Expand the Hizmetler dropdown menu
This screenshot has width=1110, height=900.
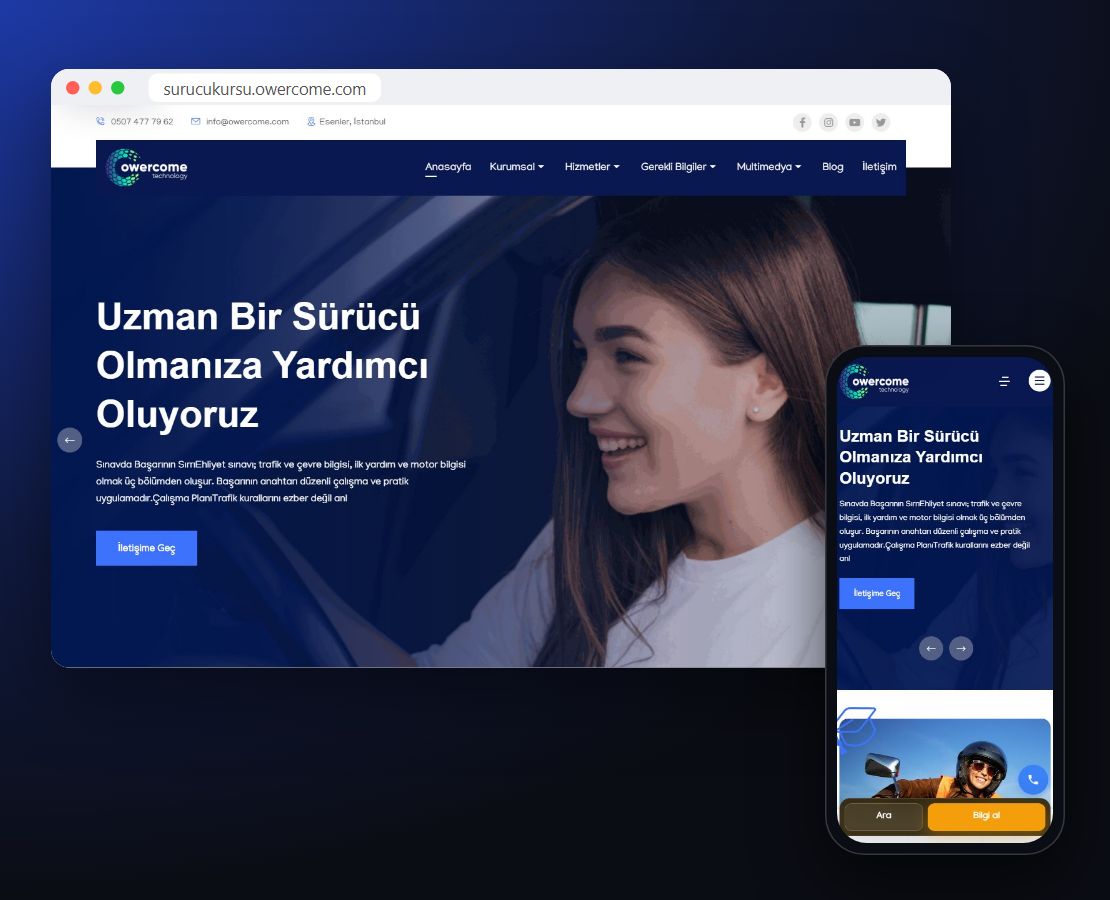(x=592, y=167)
